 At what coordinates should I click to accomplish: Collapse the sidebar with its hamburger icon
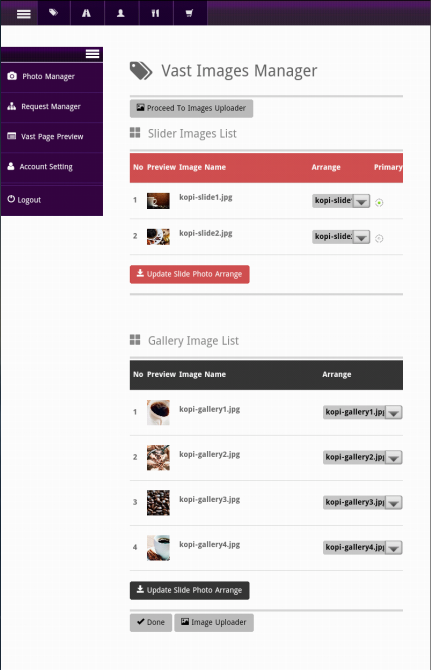tap(92, 54)
